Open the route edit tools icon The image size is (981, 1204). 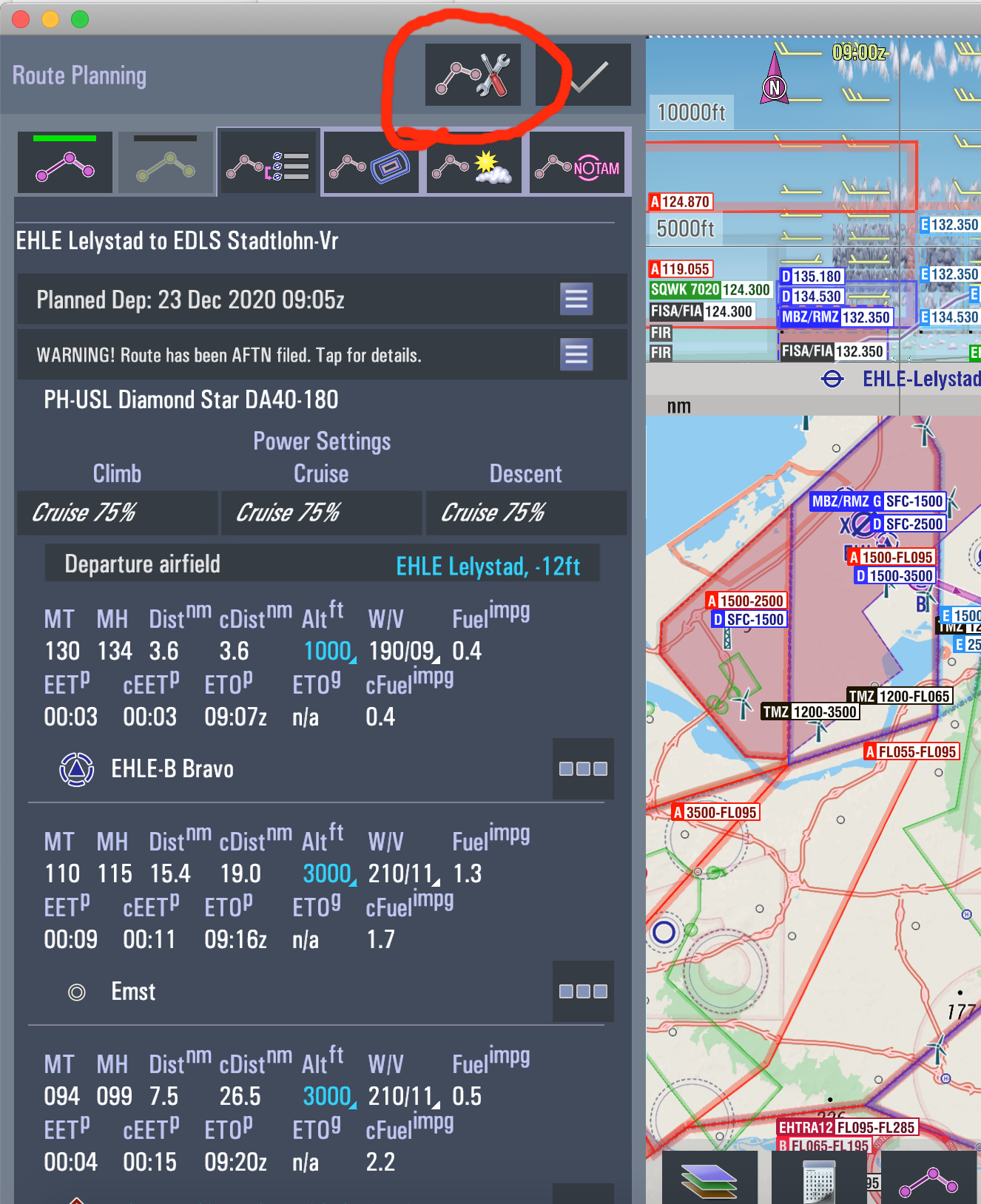[473, 75]
